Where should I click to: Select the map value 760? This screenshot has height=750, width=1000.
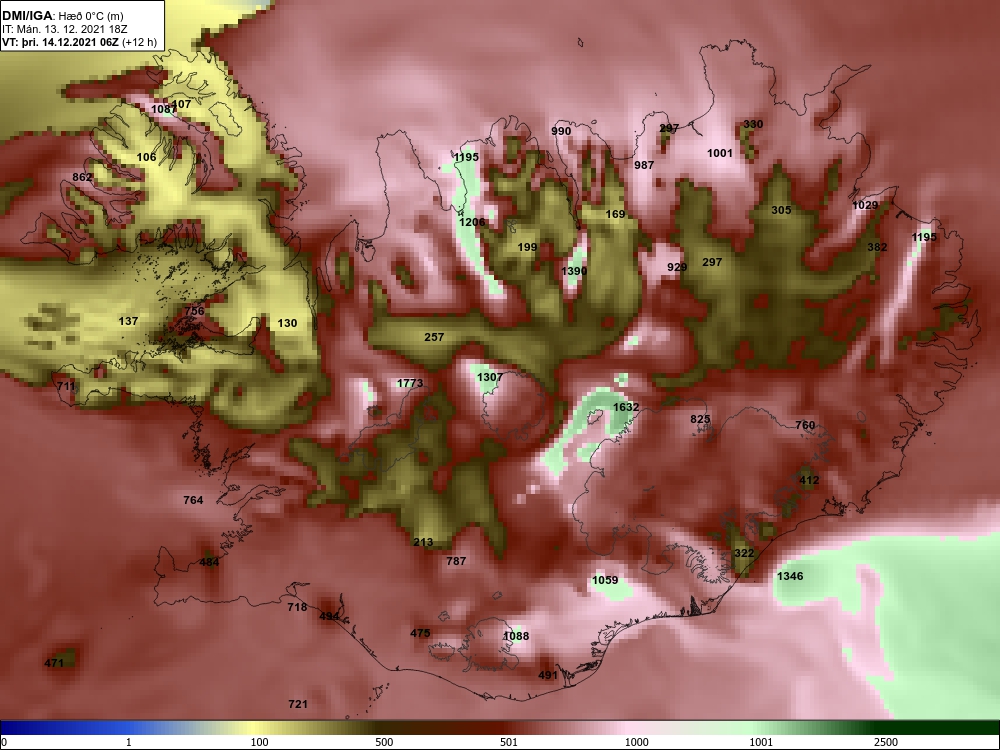(x=805, y=425)
